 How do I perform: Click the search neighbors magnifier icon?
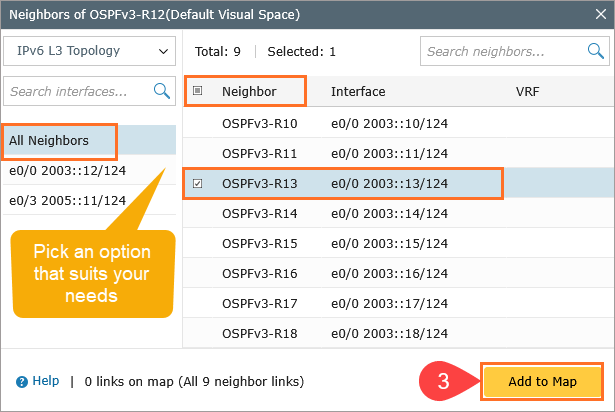click(x=594, y=51)
